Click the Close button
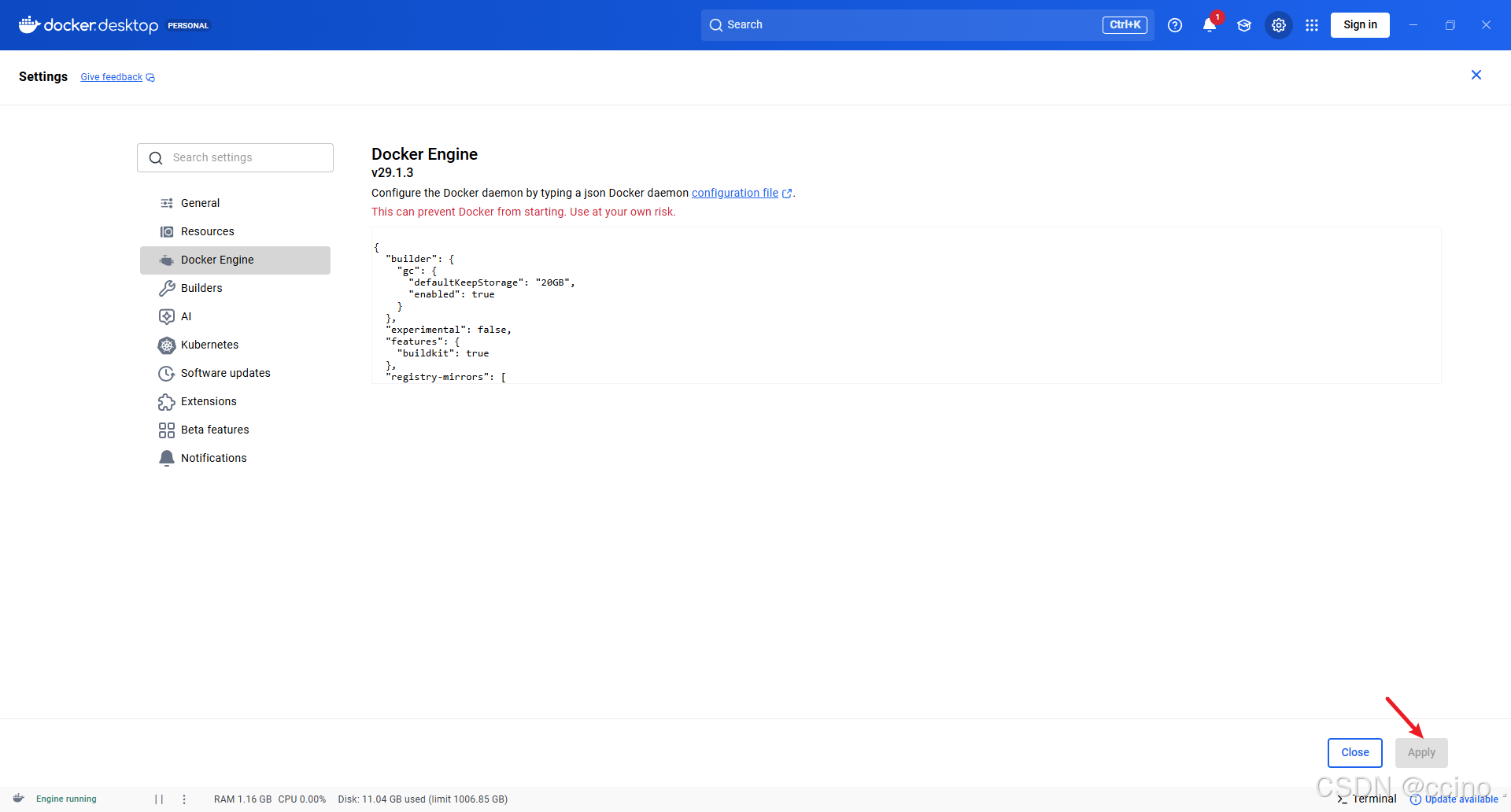 (1355, 752)
